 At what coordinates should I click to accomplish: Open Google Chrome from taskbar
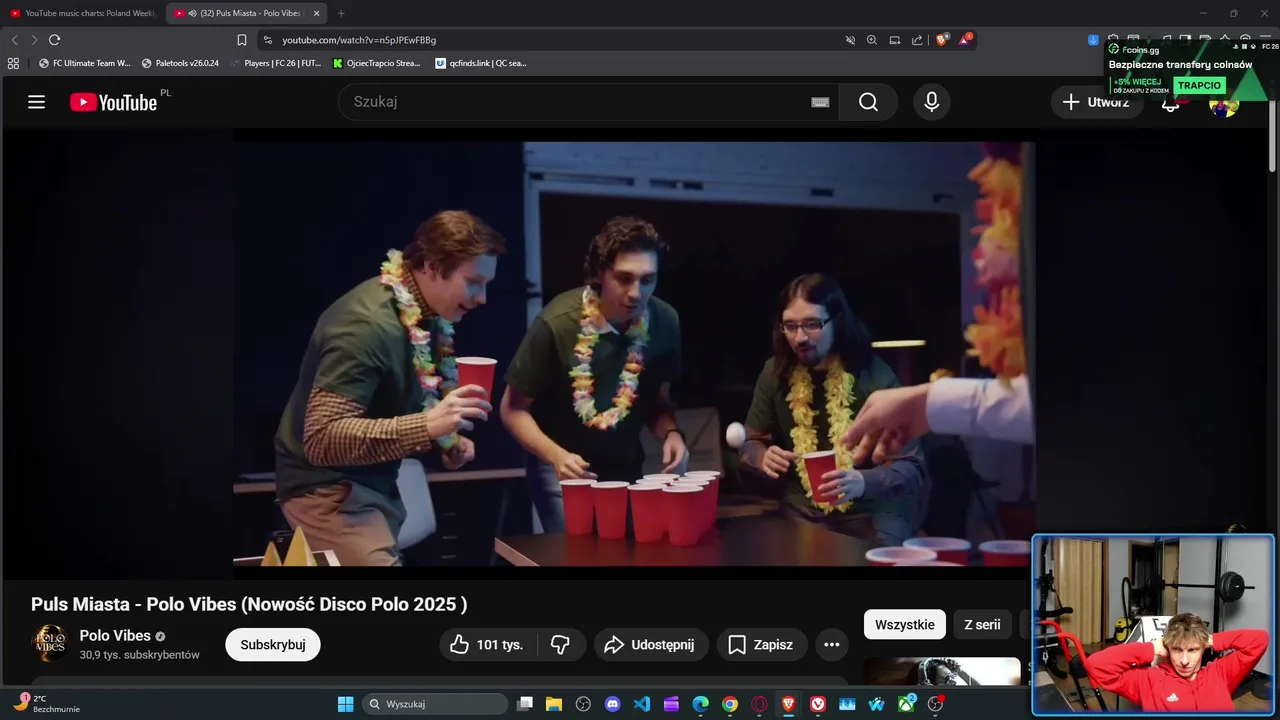[x=730, y=704]
